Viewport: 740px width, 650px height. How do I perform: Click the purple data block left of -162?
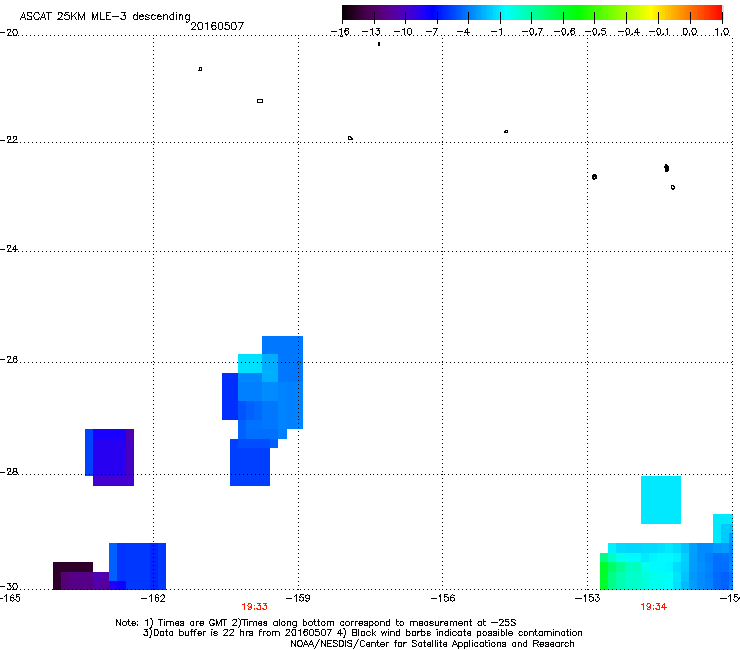(109, 457)
